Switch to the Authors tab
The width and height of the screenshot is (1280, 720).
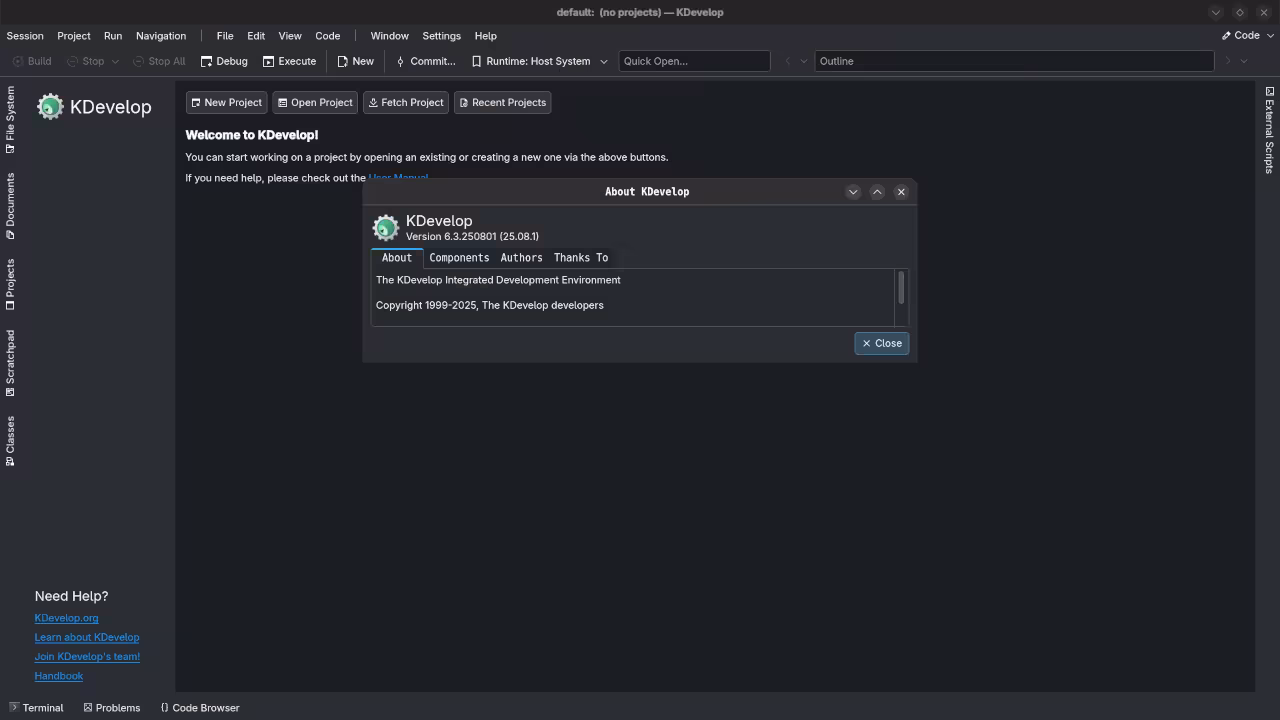521,257
